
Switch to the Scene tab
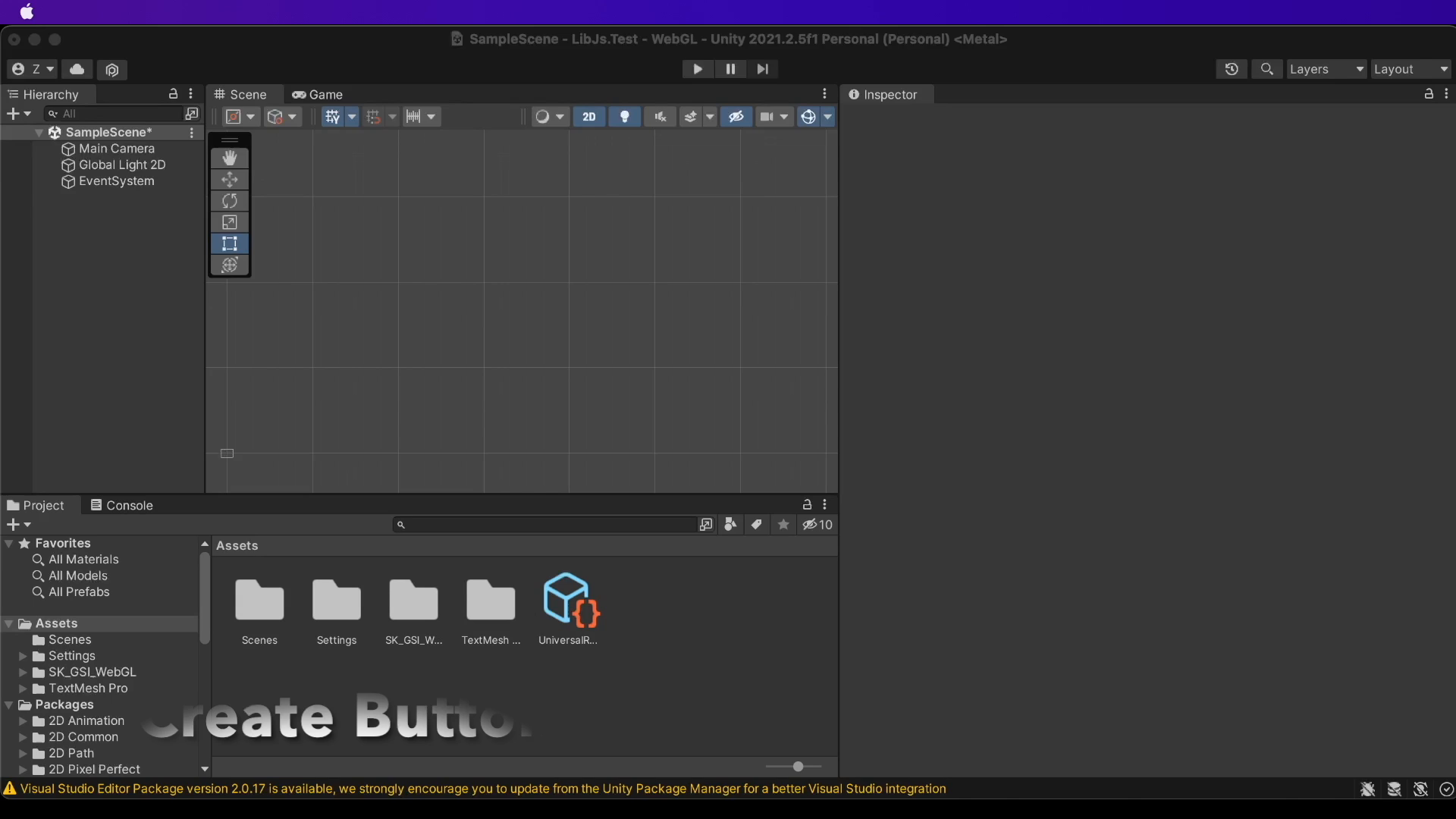click(x=241, y=94)
